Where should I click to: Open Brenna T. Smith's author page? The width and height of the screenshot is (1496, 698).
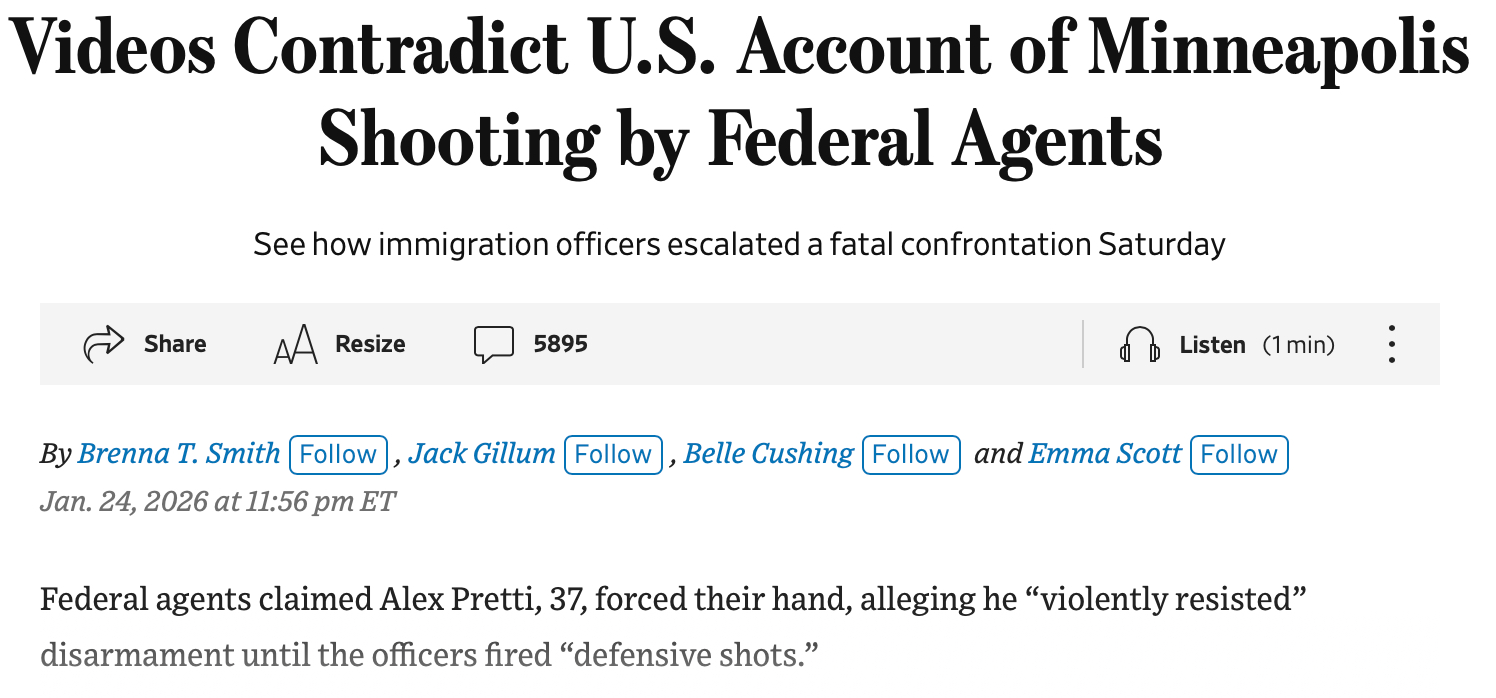tap(179, 454)
